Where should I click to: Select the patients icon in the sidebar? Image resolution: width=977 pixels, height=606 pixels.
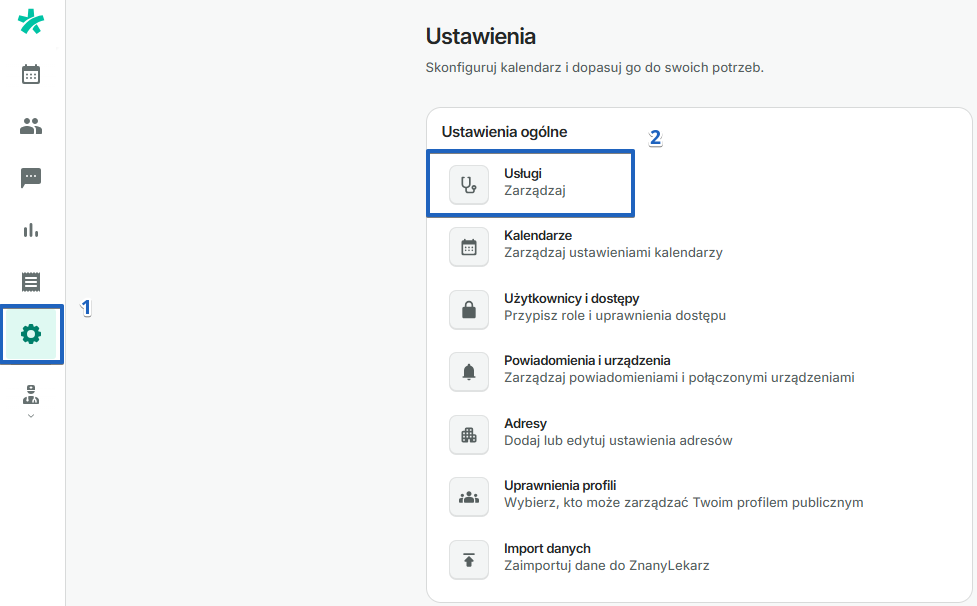coord(30,126)
